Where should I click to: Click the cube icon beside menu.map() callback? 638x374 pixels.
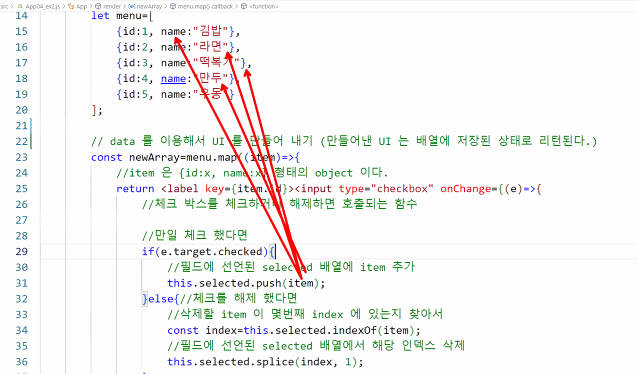click(173, 7)
